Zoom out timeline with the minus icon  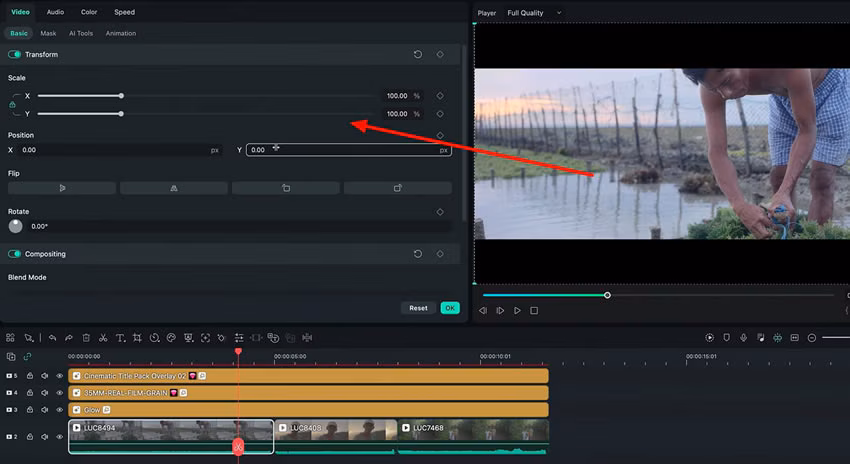(x=812, y=338)
